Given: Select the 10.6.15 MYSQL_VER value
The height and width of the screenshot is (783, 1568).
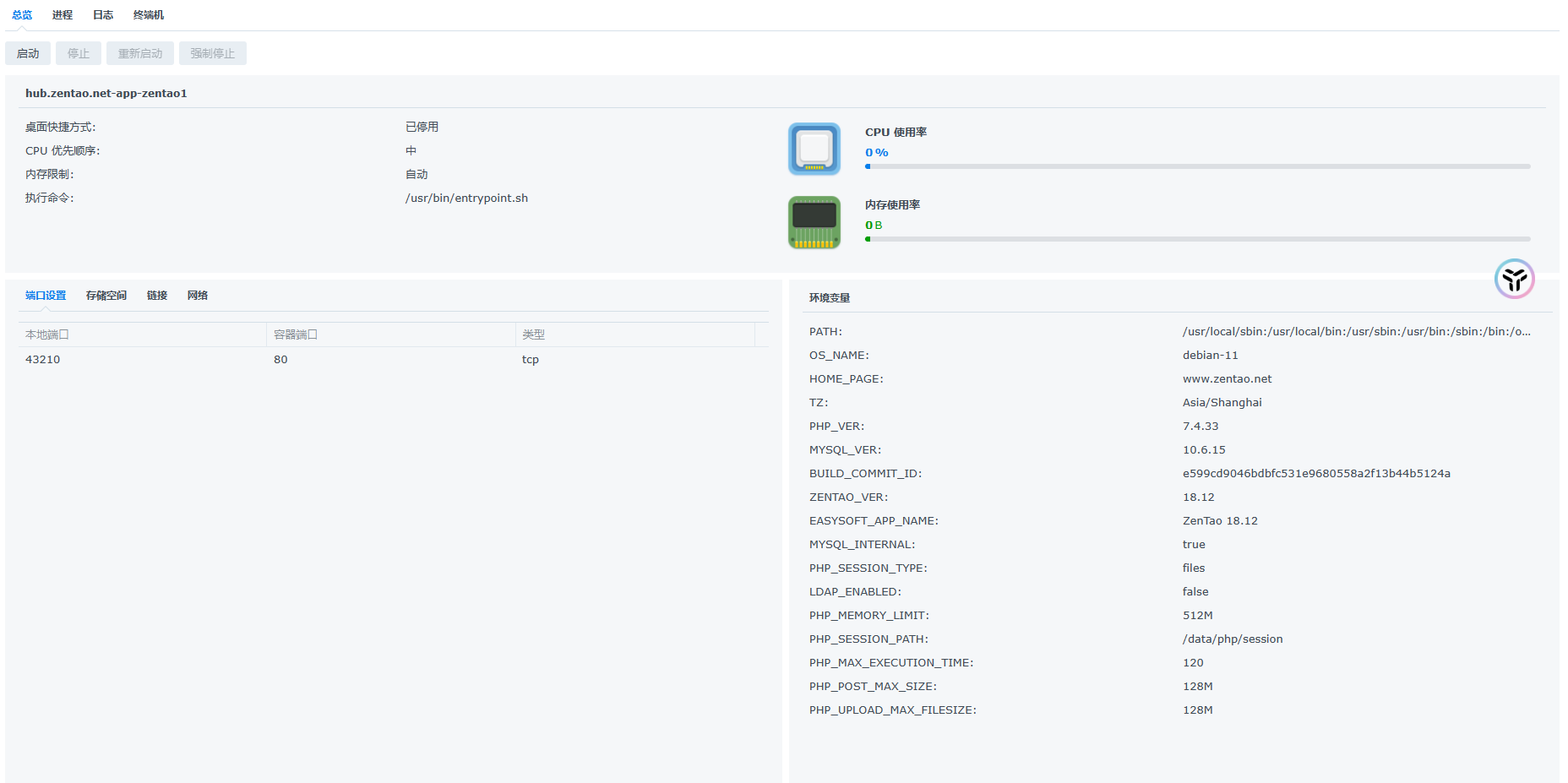Looking at the screenshot, I should [1204, 449].
